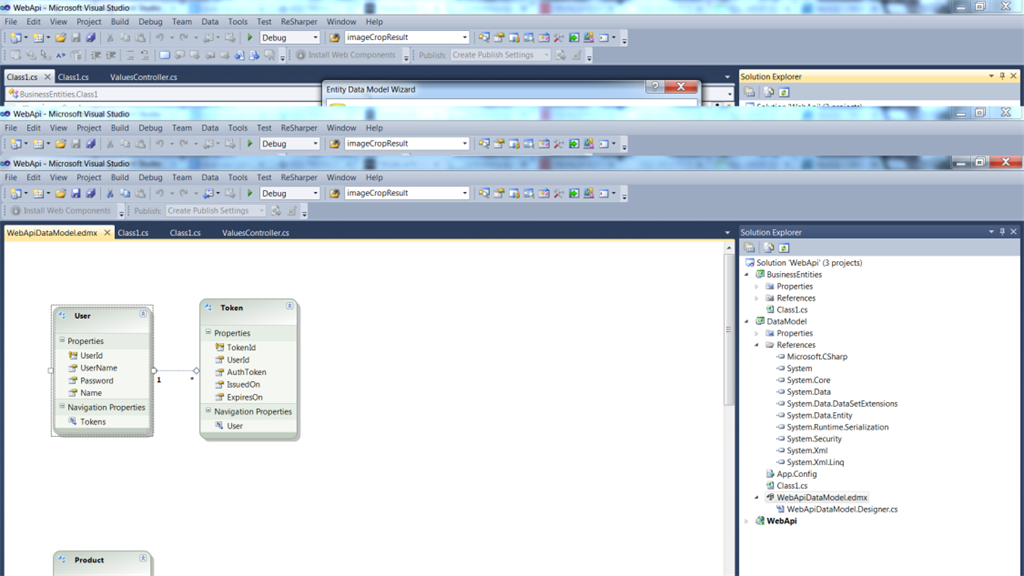Collapse Navigation Properties section of Token entity
Screen dimensions: 1024x576
click(x=208, y=411)
